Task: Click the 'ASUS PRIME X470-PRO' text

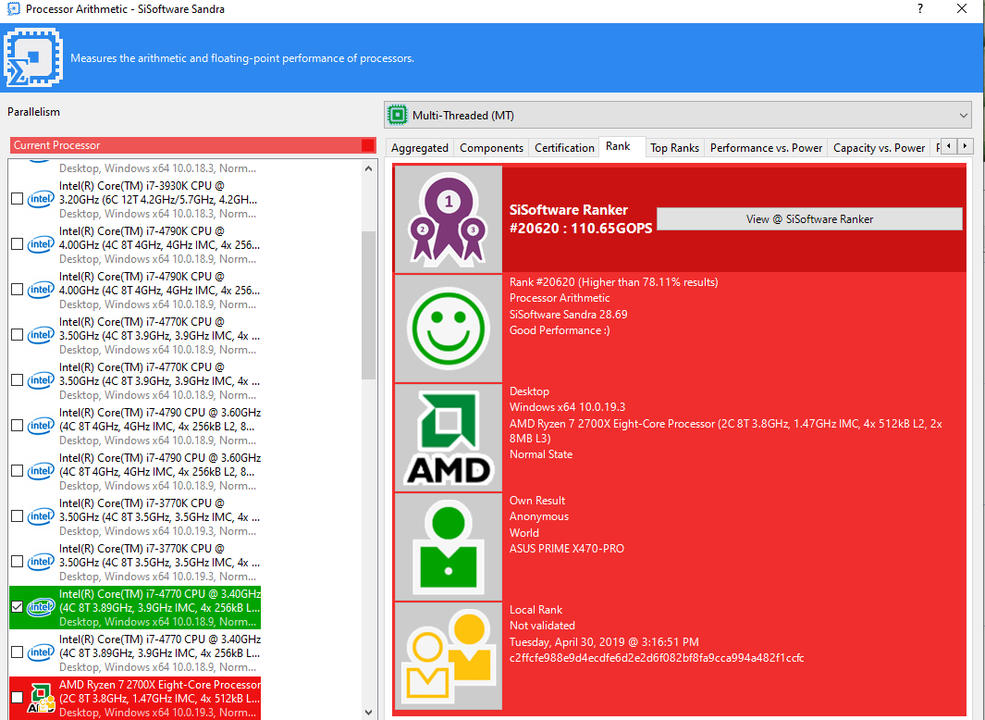Action: click(x=567, y=548)
